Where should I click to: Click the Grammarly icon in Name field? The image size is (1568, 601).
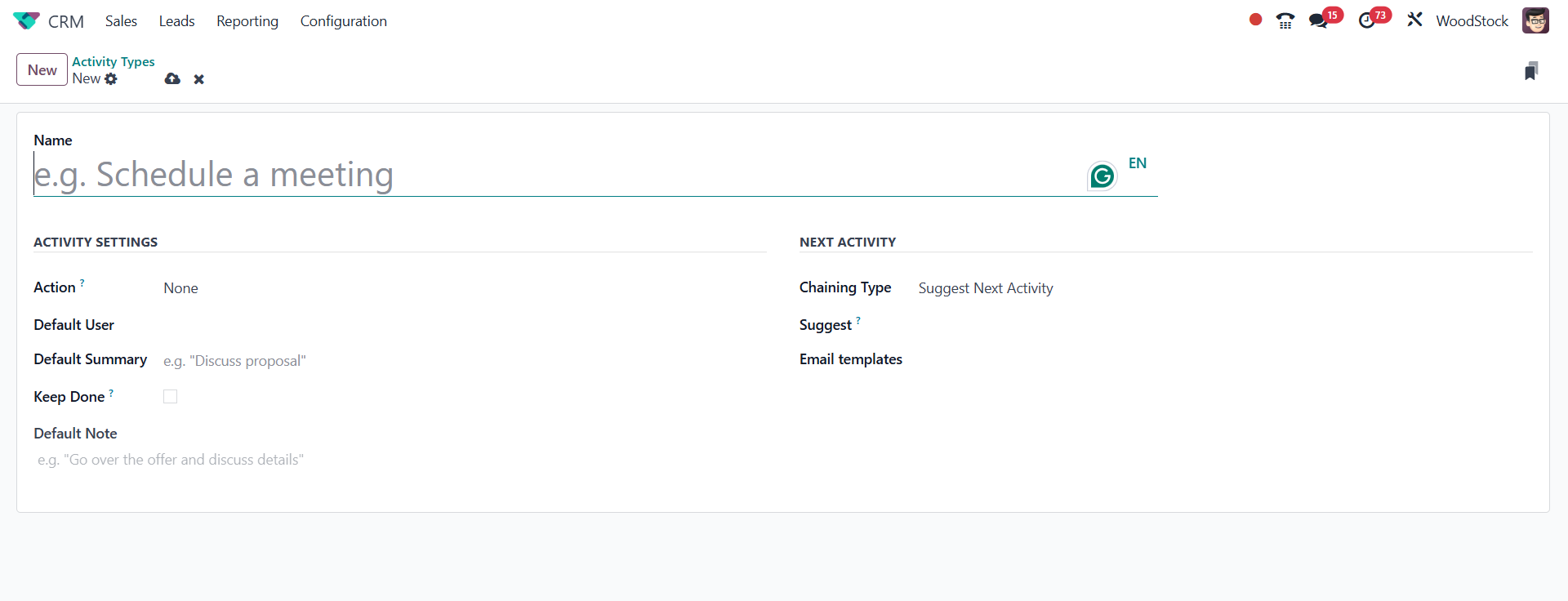(x=1102, y=176)
